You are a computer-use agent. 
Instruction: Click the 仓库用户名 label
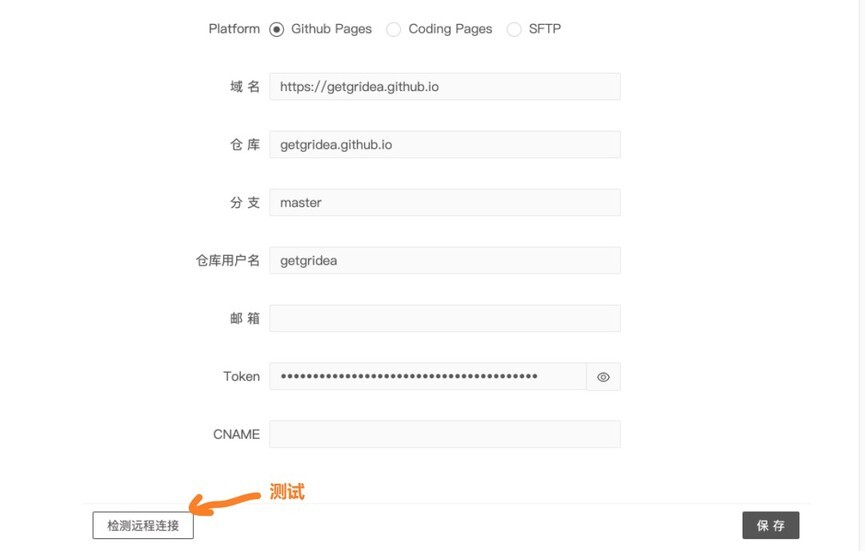[x=228, y=260]
